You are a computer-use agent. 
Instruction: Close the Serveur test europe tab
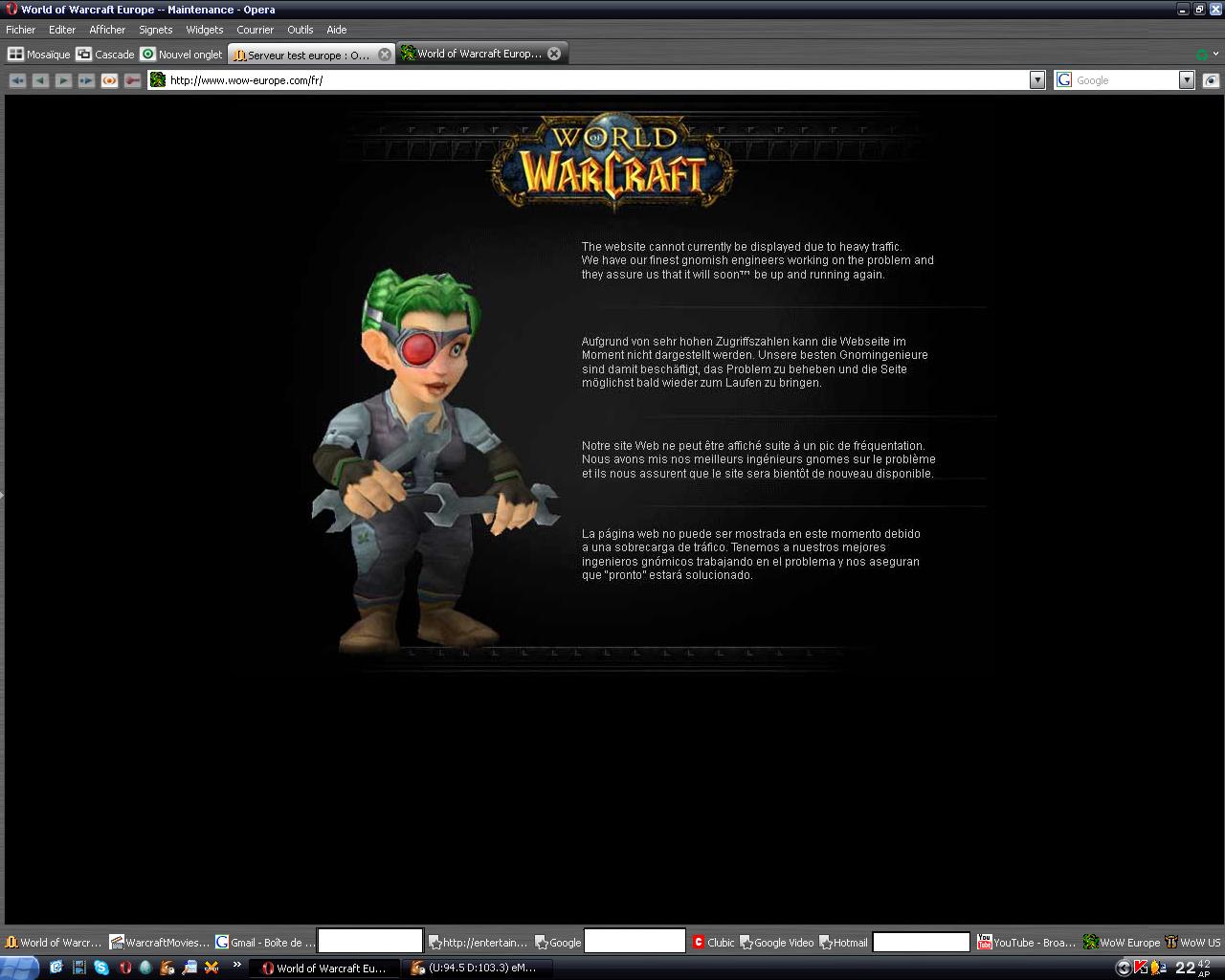pos(385,55)
